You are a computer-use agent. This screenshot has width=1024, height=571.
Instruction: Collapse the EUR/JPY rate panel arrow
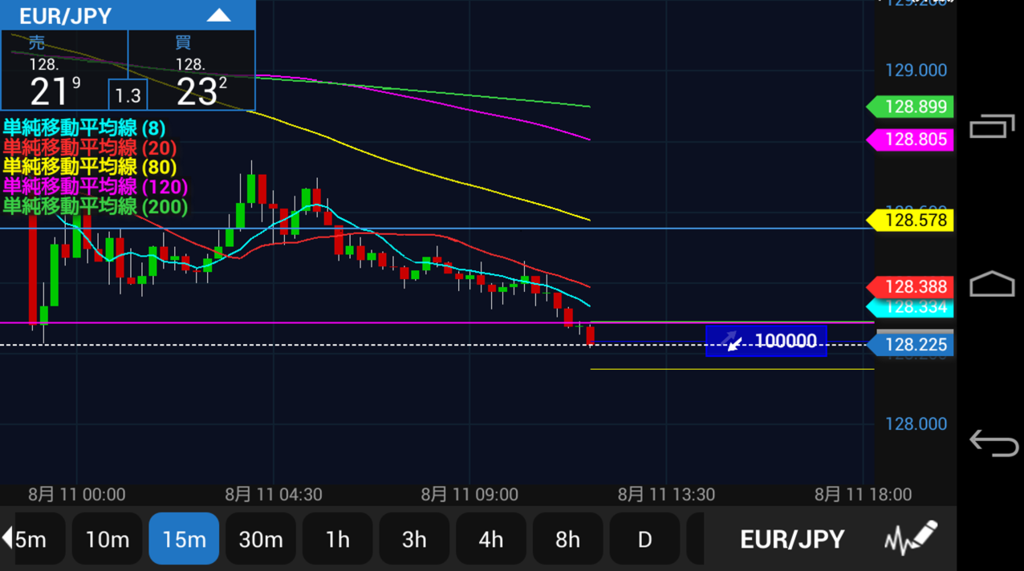[219, 16]
